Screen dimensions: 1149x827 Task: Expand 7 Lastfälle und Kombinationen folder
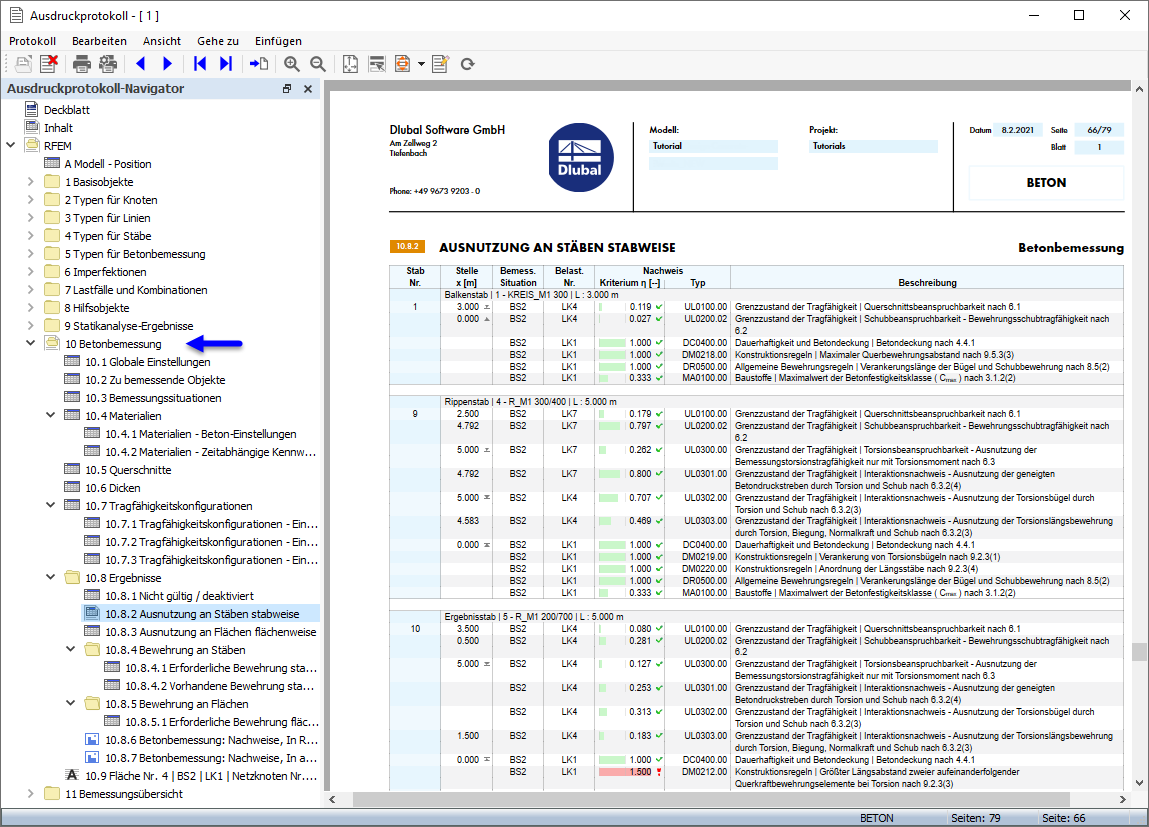31,289
